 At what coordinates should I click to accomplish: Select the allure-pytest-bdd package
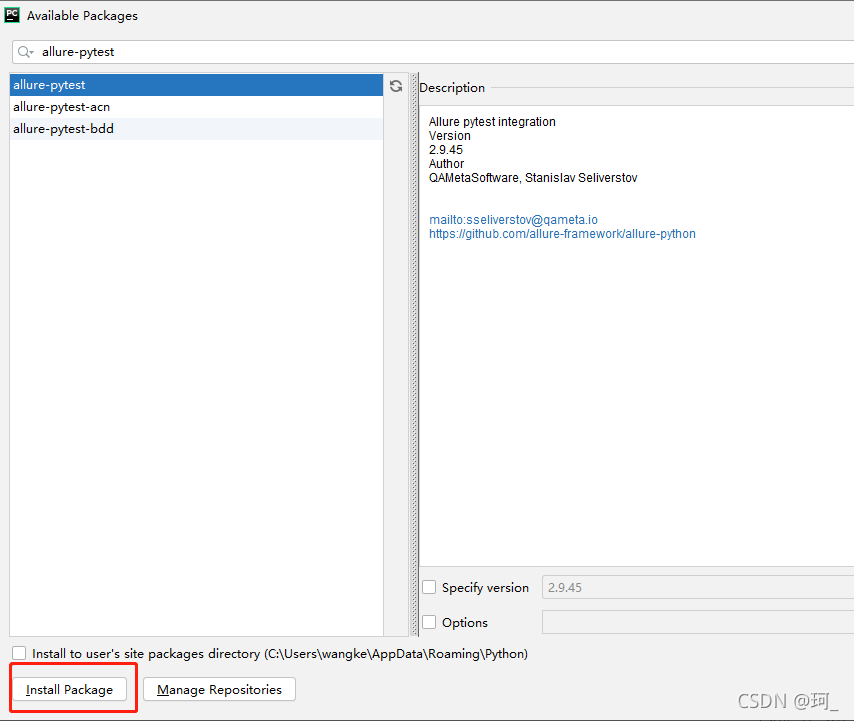pos(196,129)
